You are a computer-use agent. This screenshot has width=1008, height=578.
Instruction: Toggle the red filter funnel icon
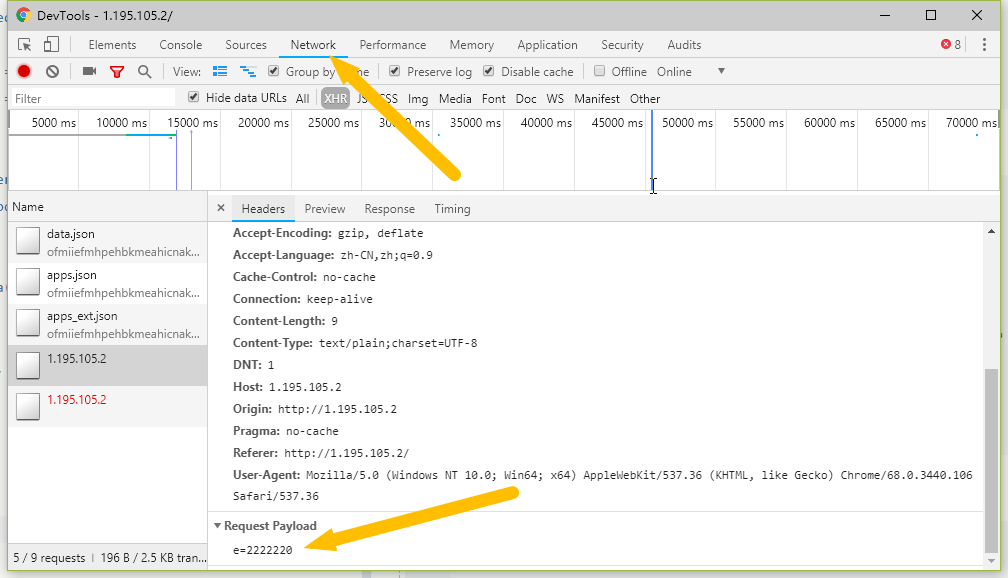pyautogui.click(x=117, y=71)
